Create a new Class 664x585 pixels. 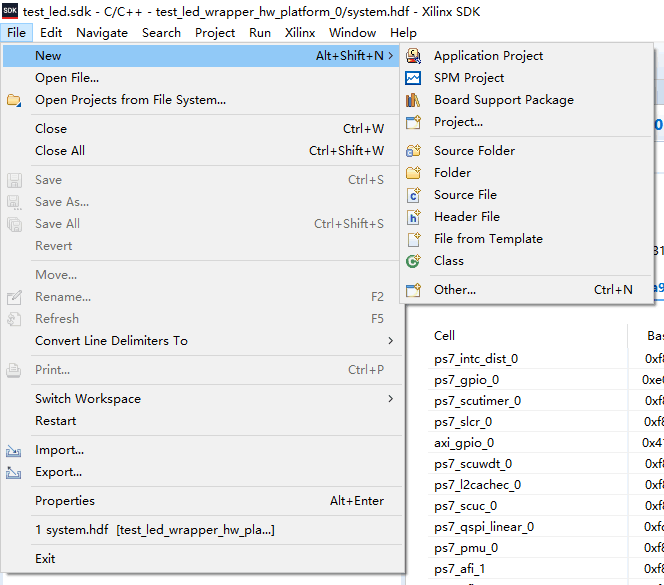(527, 261)
